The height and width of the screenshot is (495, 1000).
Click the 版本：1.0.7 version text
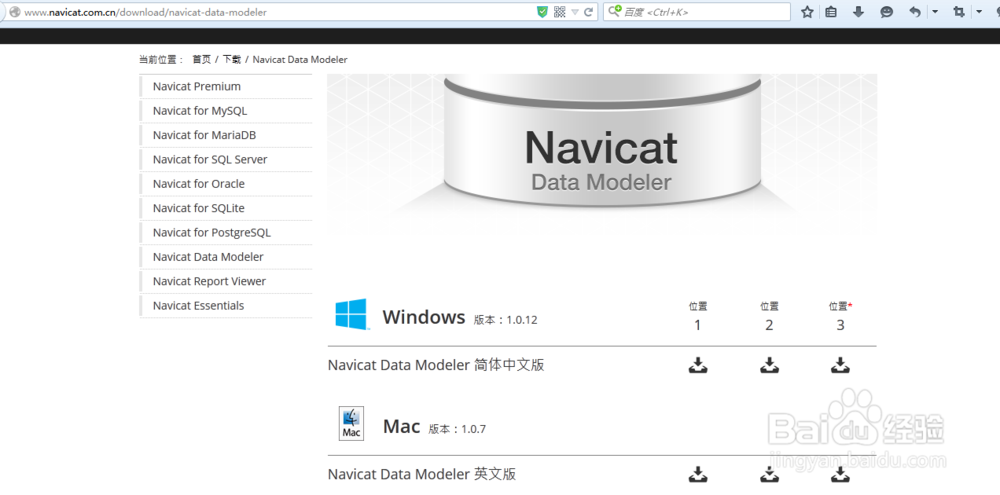click(457, 429)
